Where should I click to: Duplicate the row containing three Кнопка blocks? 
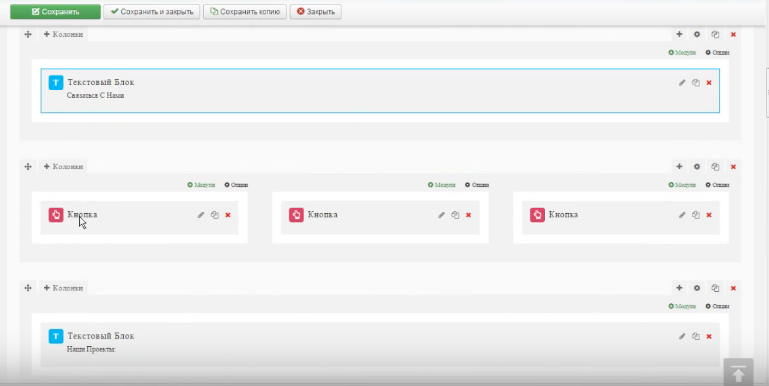point(715,167)
